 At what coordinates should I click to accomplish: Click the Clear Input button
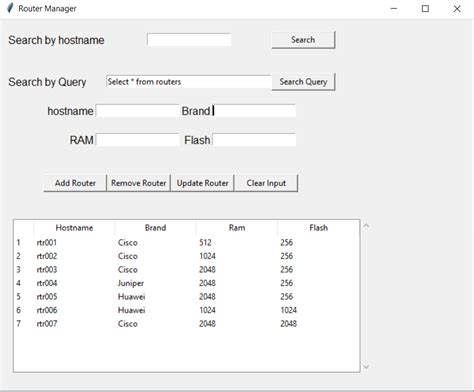click(x=266, y=183)
